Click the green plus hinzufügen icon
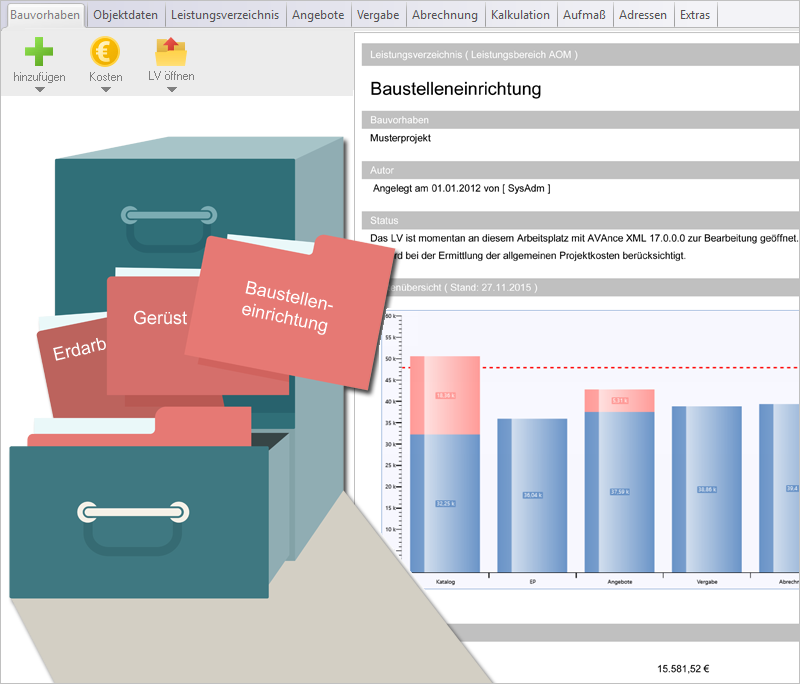 pyautogui.click(x=40, y=52)
